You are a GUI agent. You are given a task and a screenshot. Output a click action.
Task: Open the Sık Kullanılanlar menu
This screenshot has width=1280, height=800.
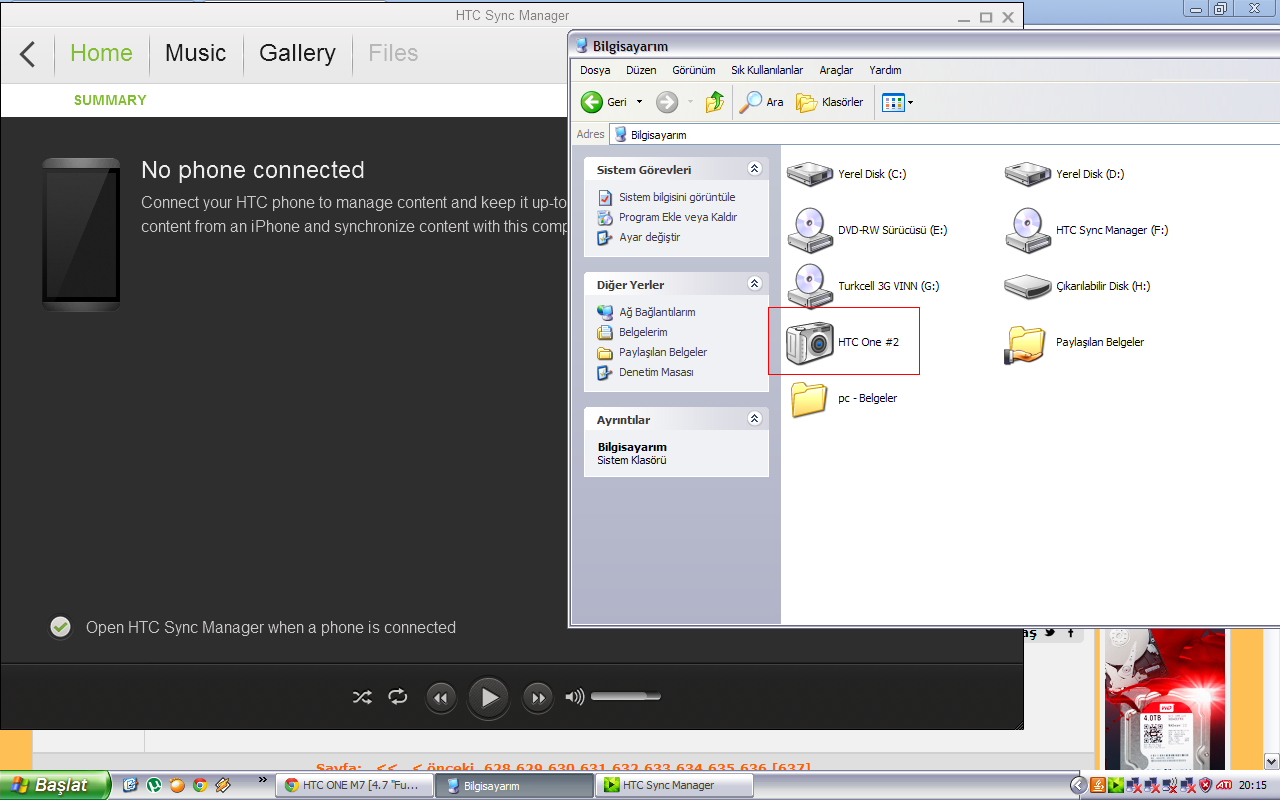coord(767,70)
